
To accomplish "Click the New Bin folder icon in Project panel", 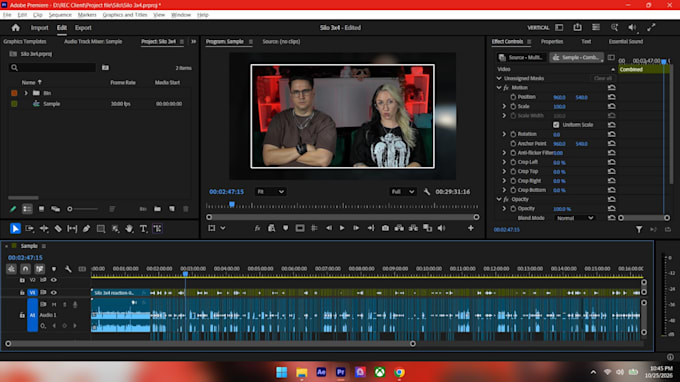I will click(x=157, y=209).
